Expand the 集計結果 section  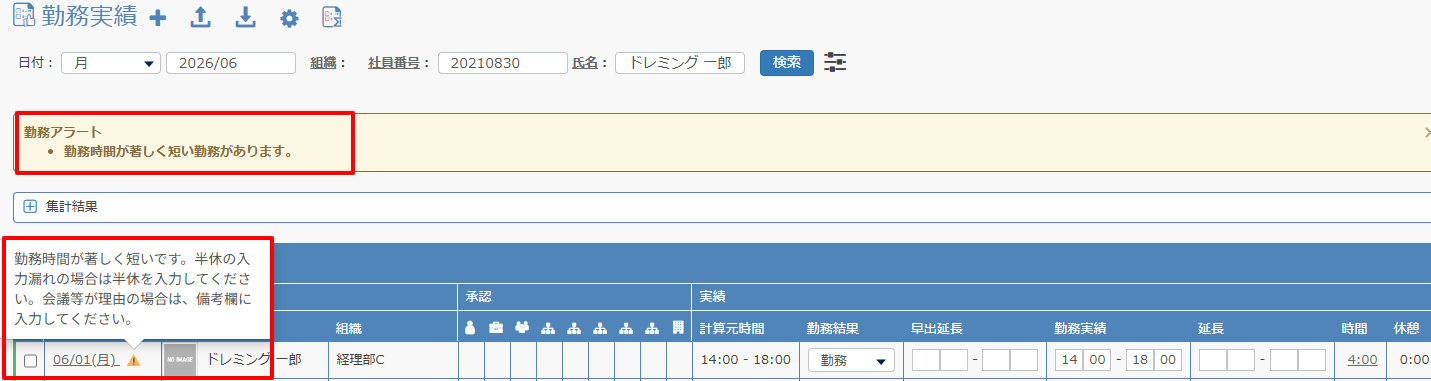point(30,206)
